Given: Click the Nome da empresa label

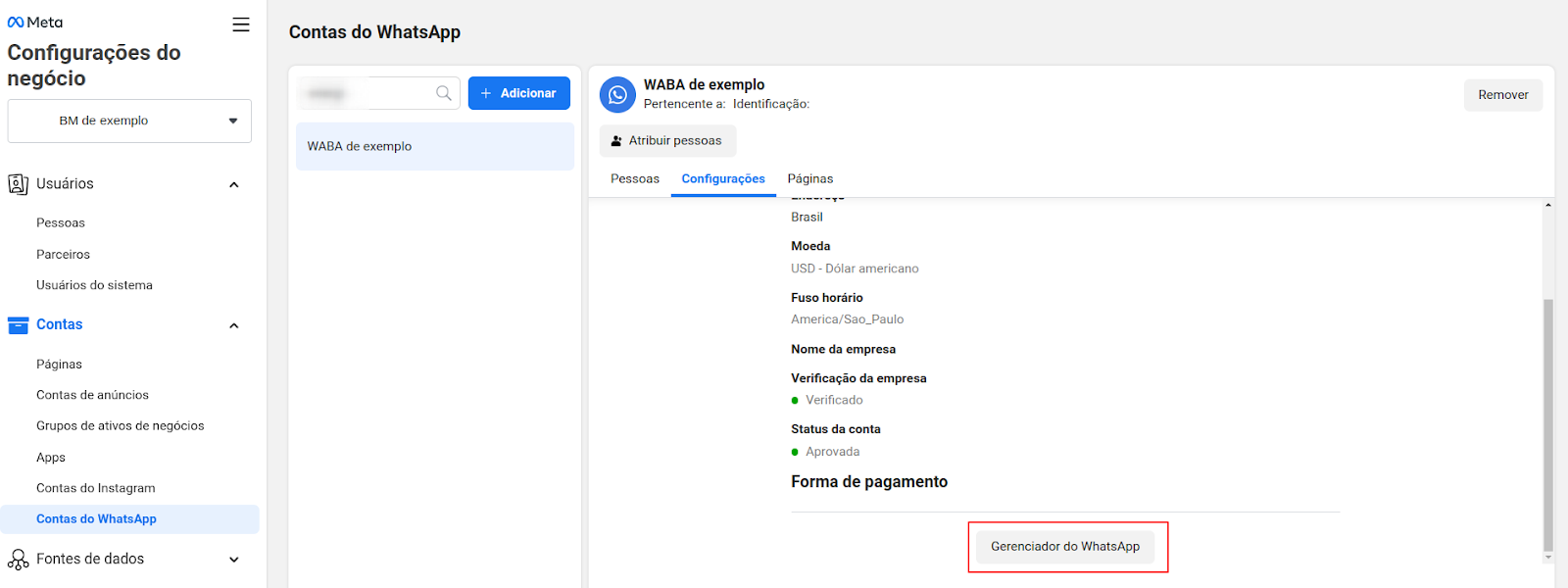Looking at the screenshot, I should pyautogui.click(x=843, y=349).
